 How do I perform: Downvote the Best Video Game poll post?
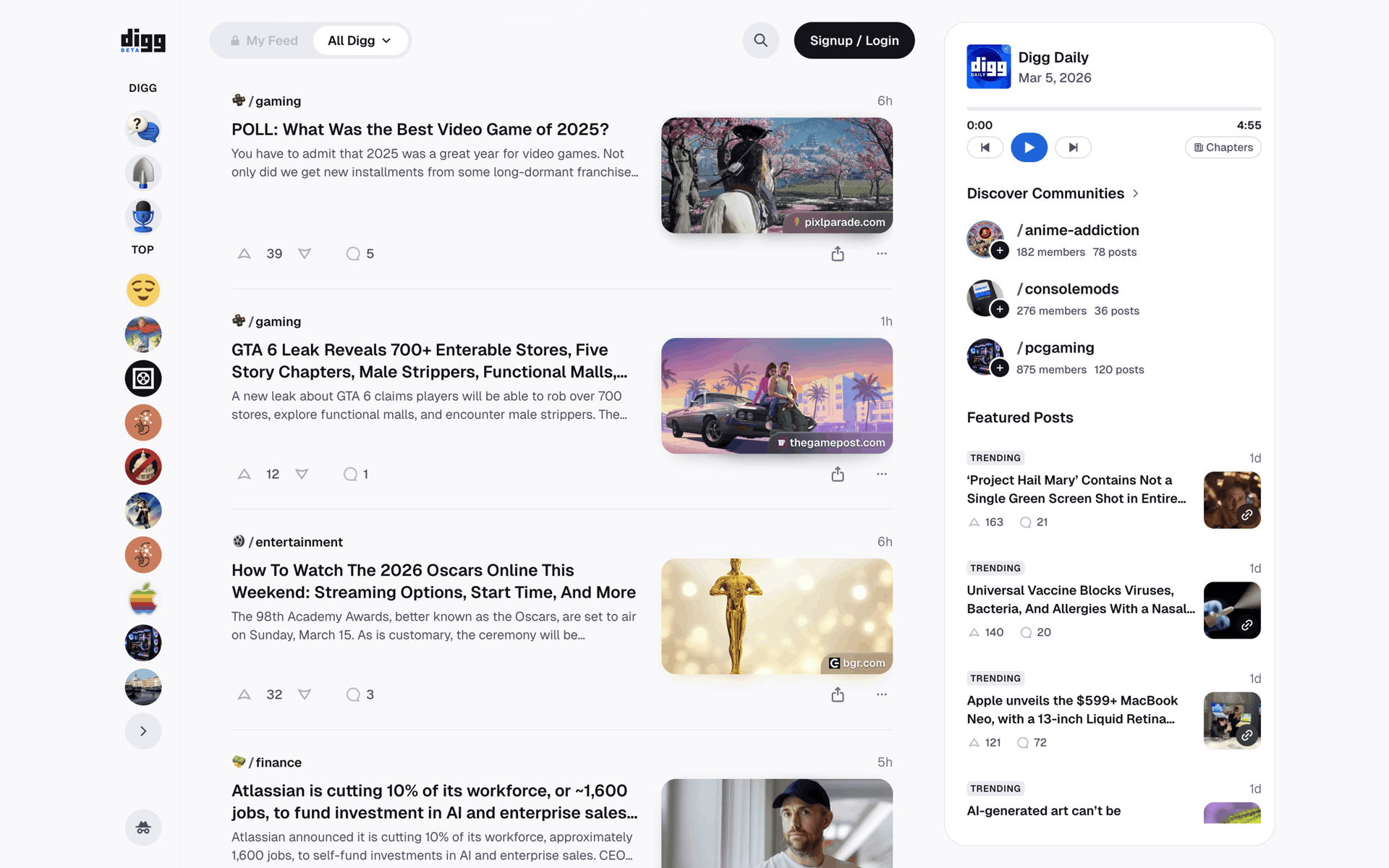(x=305, y=254)
